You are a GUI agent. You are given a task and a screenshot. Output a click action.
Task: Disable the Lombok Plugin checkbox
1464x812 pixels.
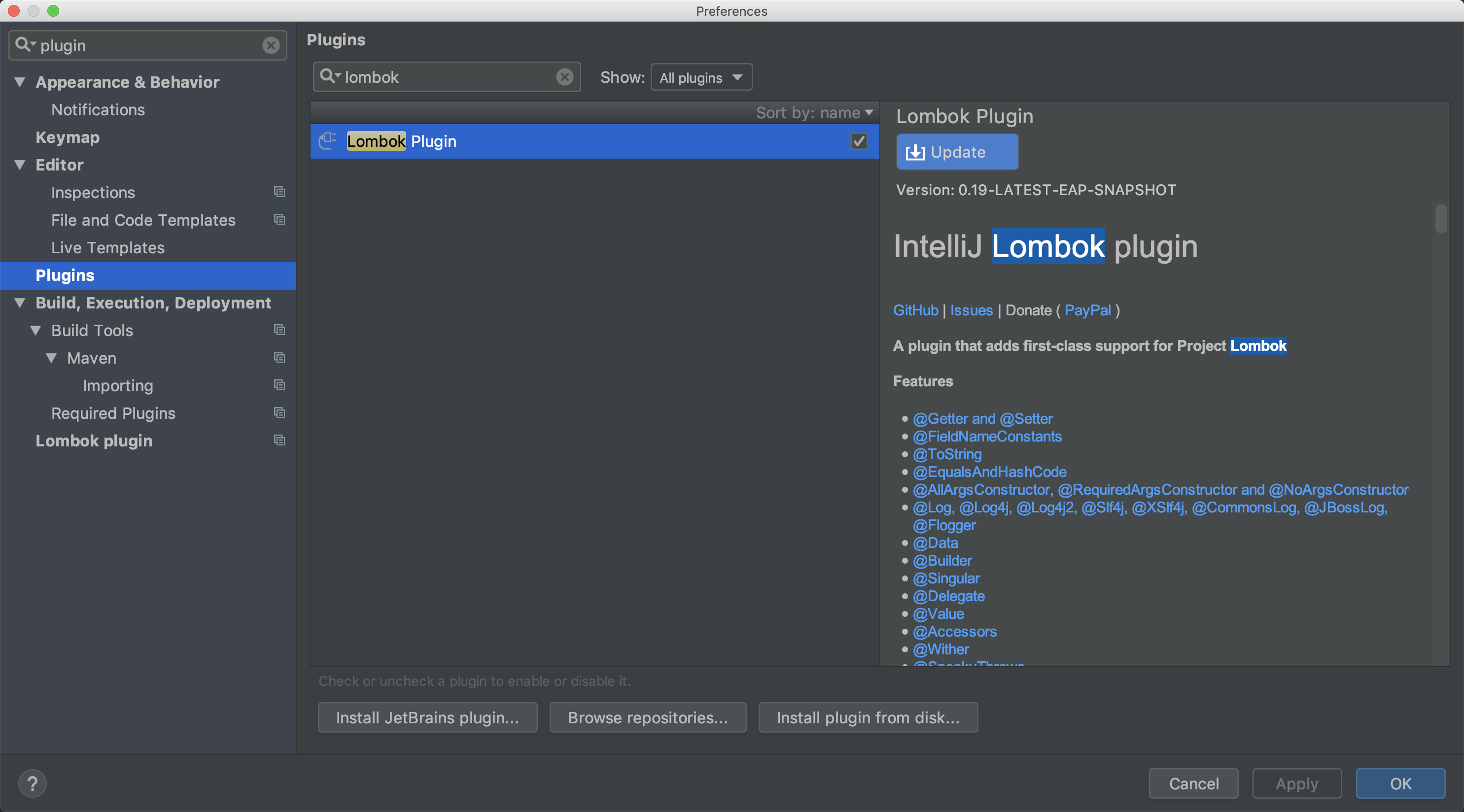(859, 141)
